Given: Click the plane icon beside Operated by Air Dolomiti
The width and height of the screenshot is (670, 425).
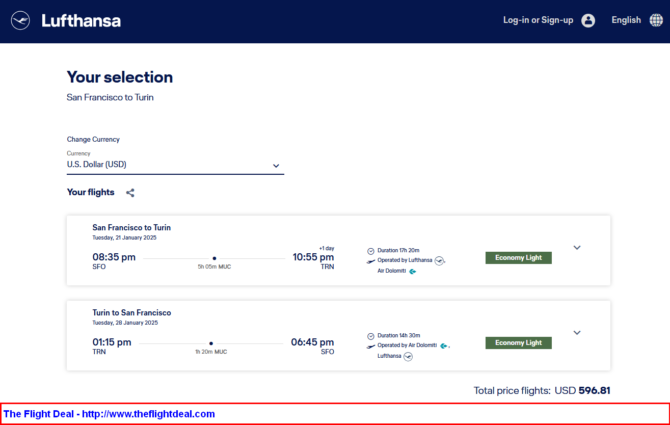Looking at the screenshot, I should 370,346.
